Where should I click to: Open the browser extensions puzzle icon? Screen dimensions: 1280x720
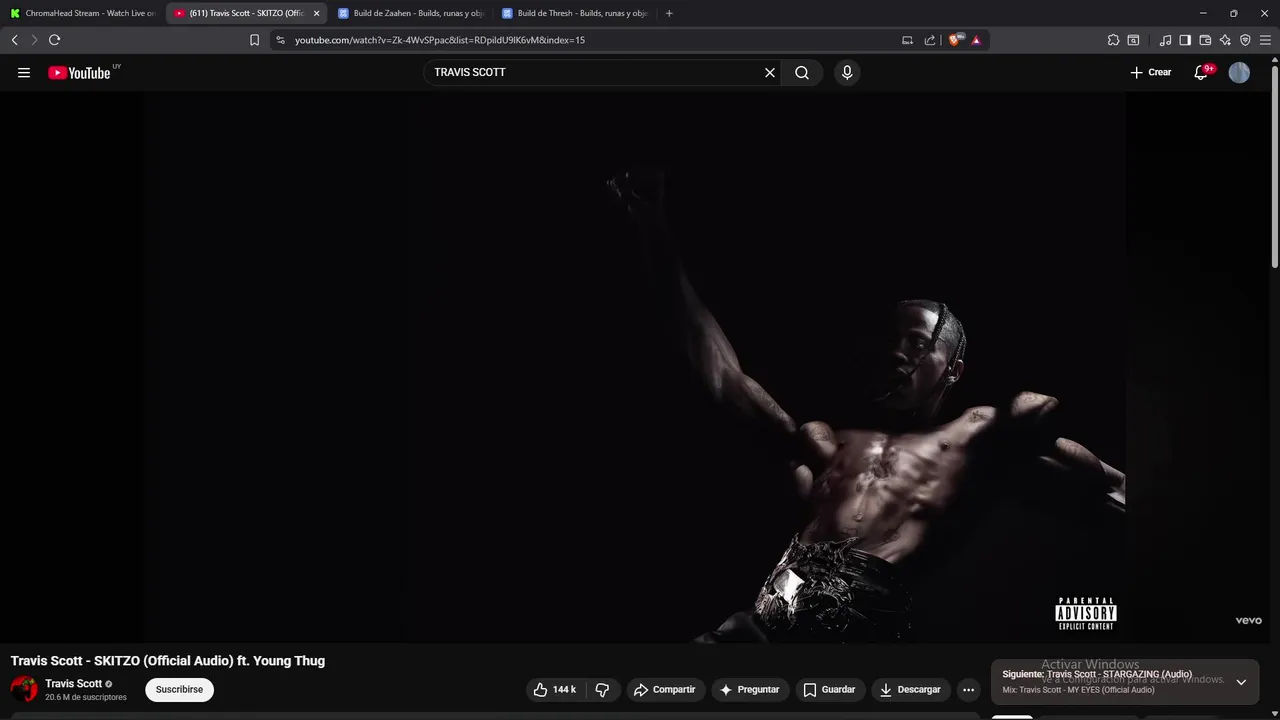pos(1113,40)
